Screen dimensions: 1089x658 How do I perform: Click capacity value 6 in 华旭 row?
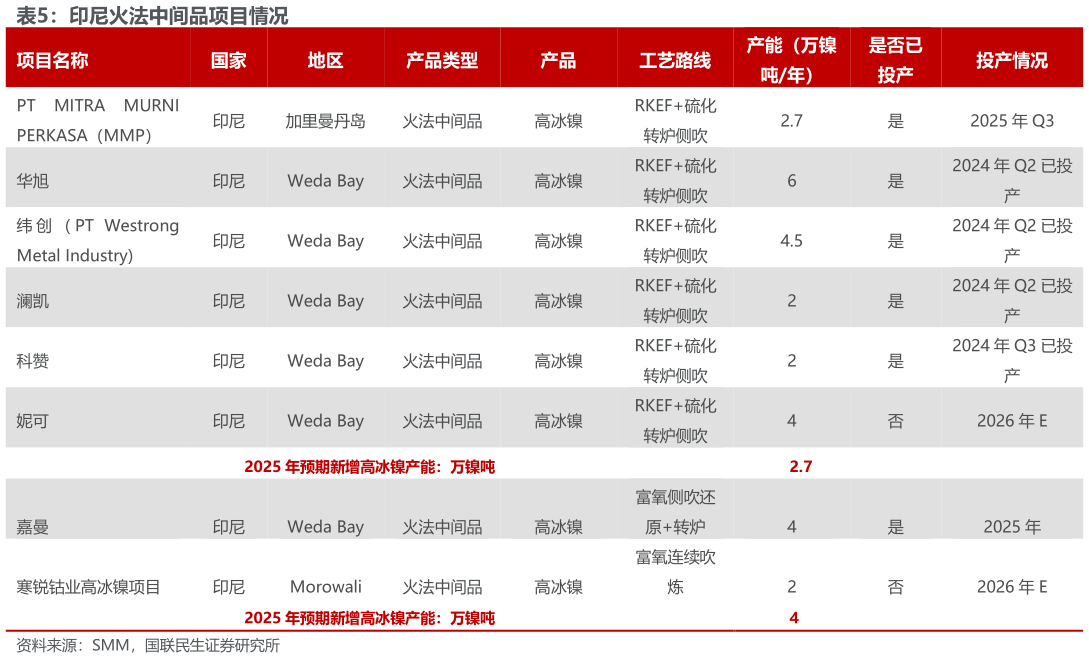pos(791,181)
